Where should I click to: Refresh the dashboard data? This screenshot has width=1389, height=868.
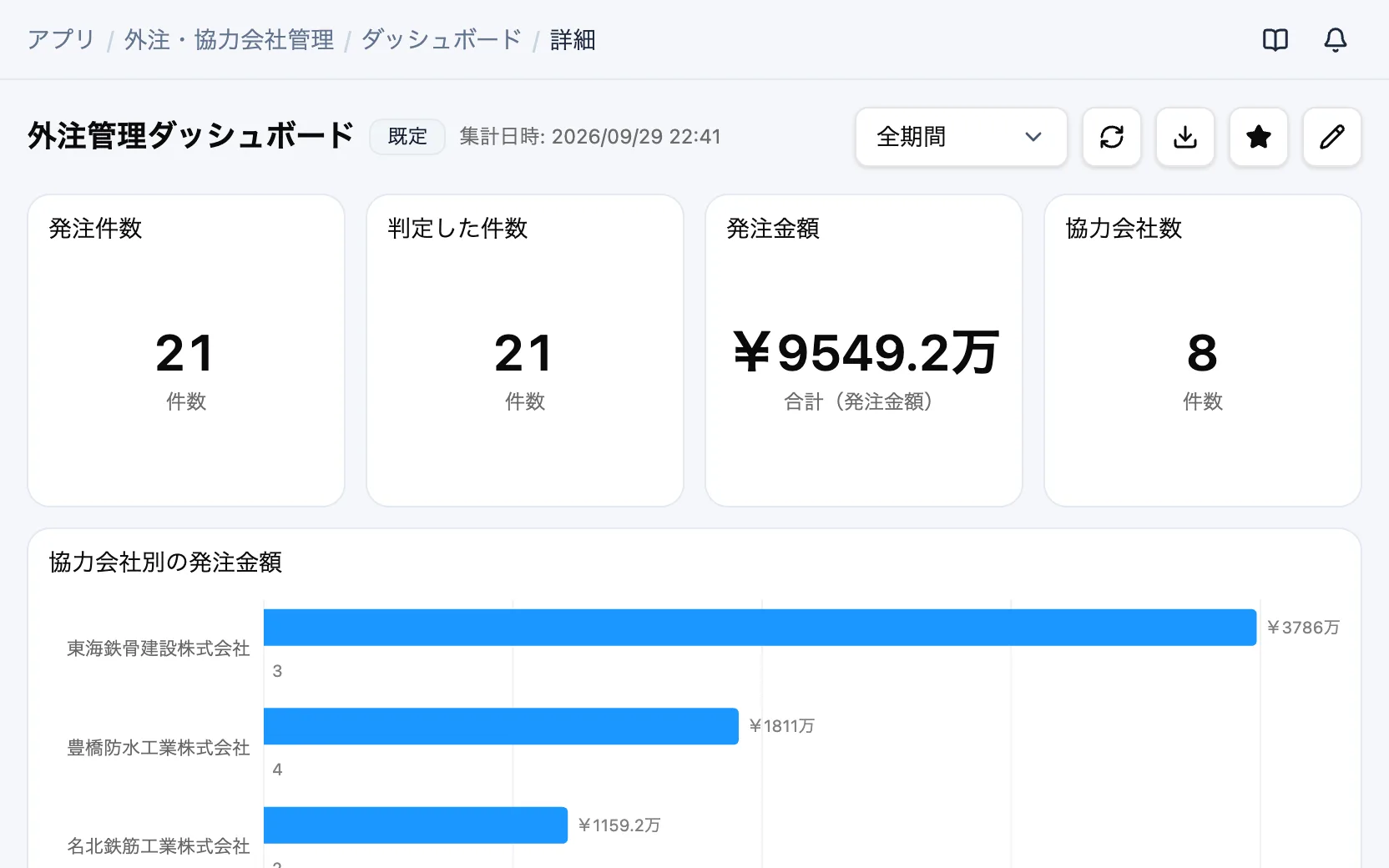click(1111, 137)
